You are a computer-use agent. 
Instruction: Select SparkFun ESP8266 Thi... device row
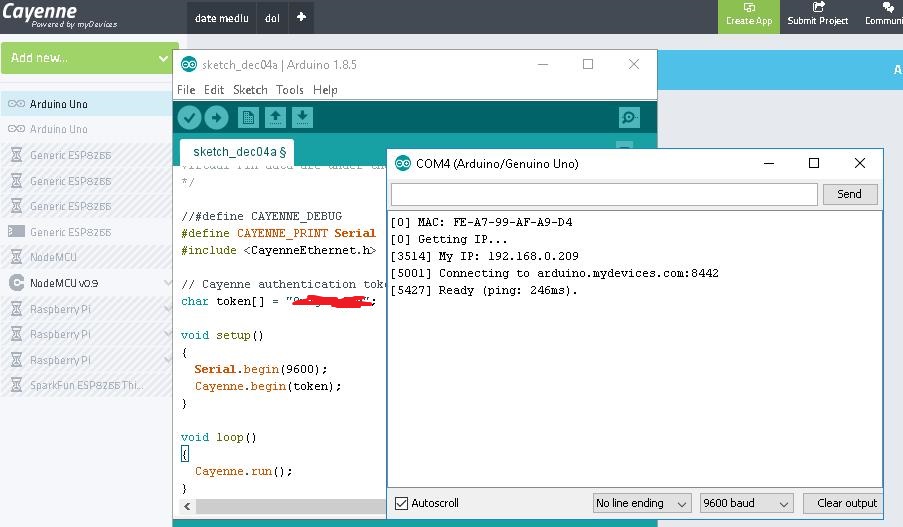click(x=86, y=385)
